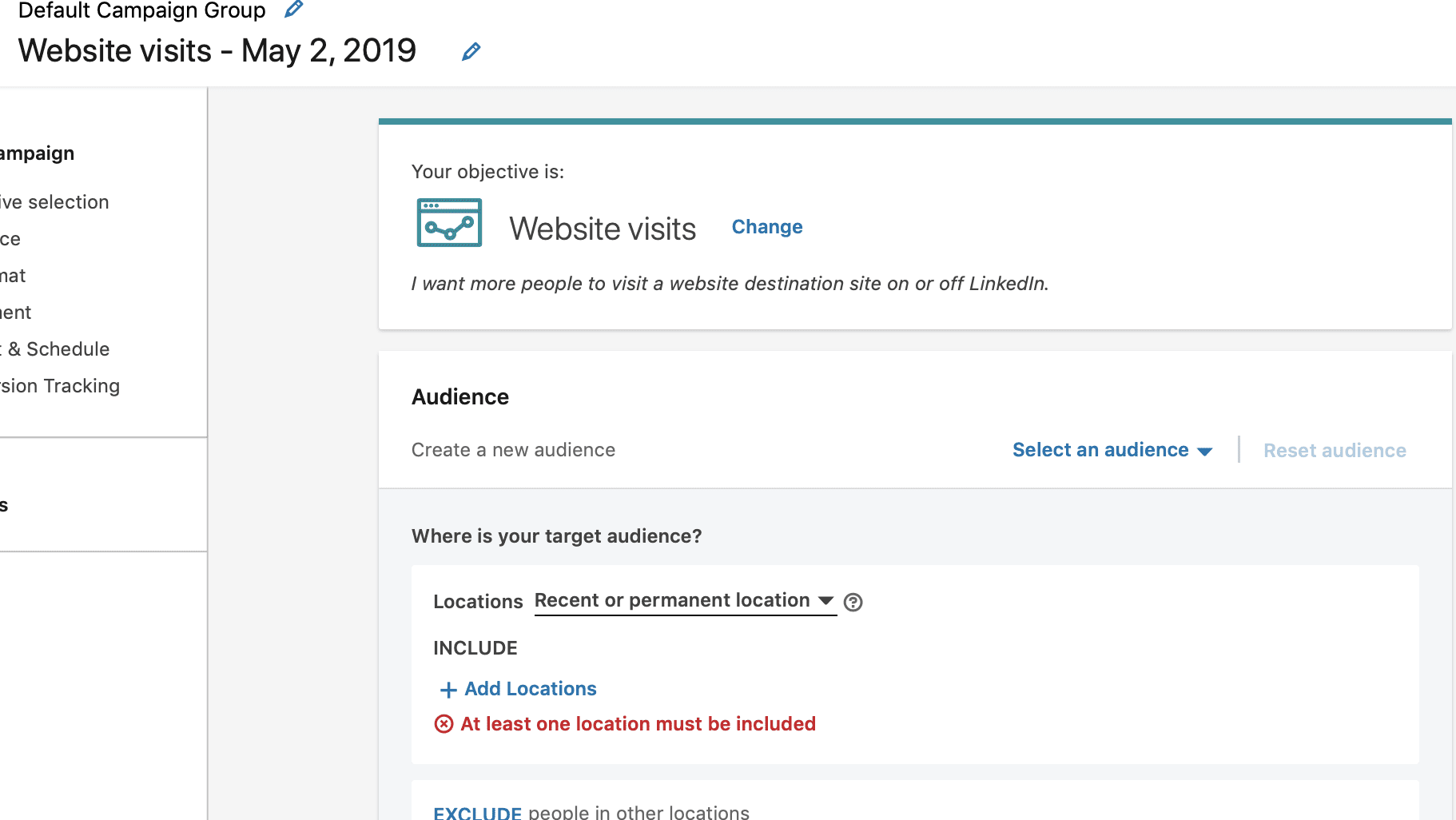
Task: Open the Select an audience dropdown
Action: [1112, 450]
